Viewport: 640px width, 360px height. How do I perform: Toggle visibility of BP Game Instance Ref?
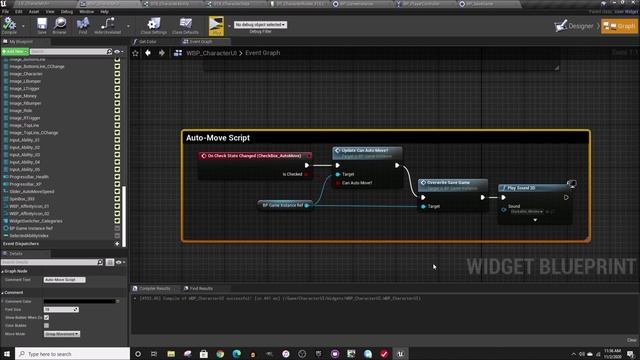click(x=117, y=228)
